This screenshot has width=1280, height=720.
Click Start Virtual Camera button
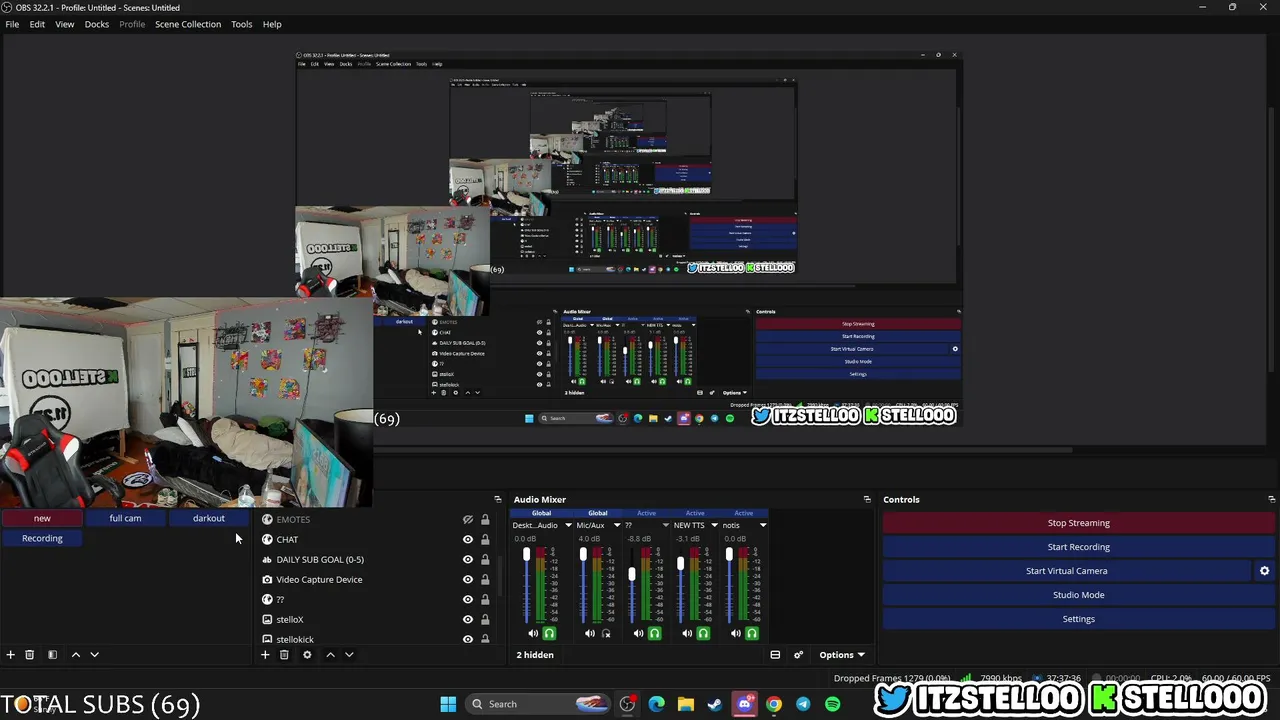1066,571
